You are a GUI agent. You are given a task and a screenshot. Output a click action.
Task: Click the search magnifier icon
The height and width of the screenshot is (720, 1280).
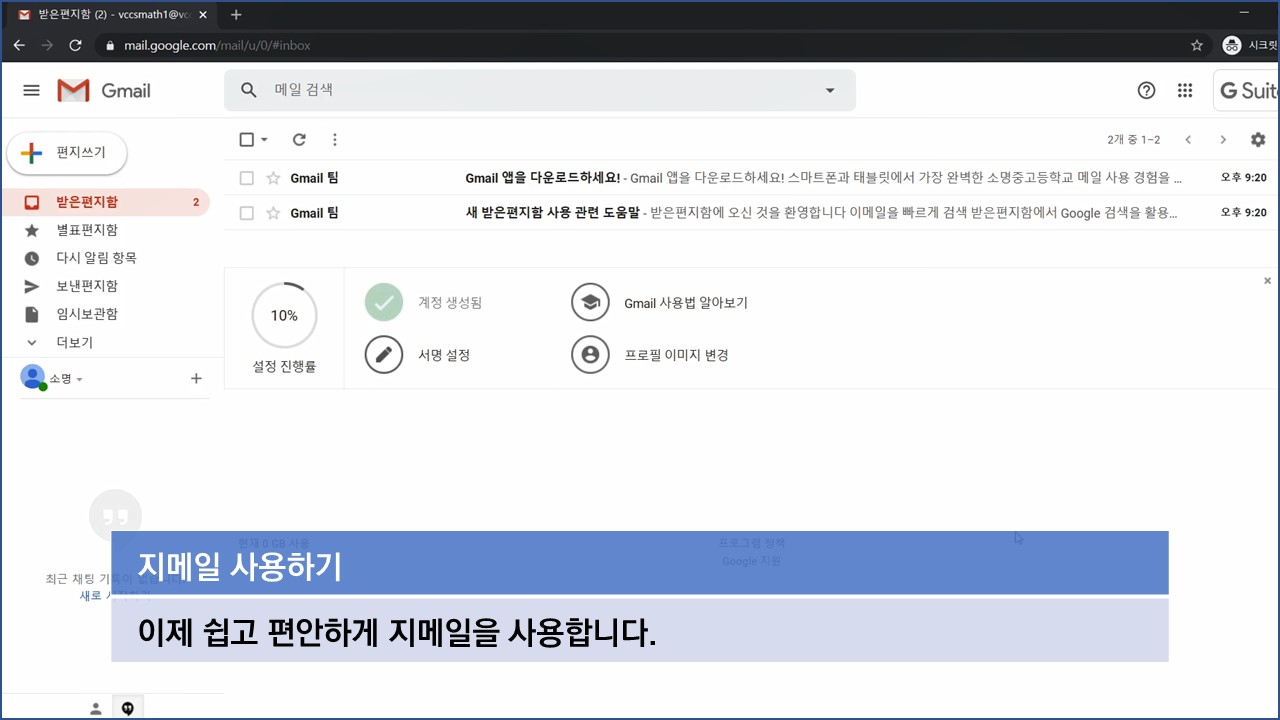coord(249,90)
